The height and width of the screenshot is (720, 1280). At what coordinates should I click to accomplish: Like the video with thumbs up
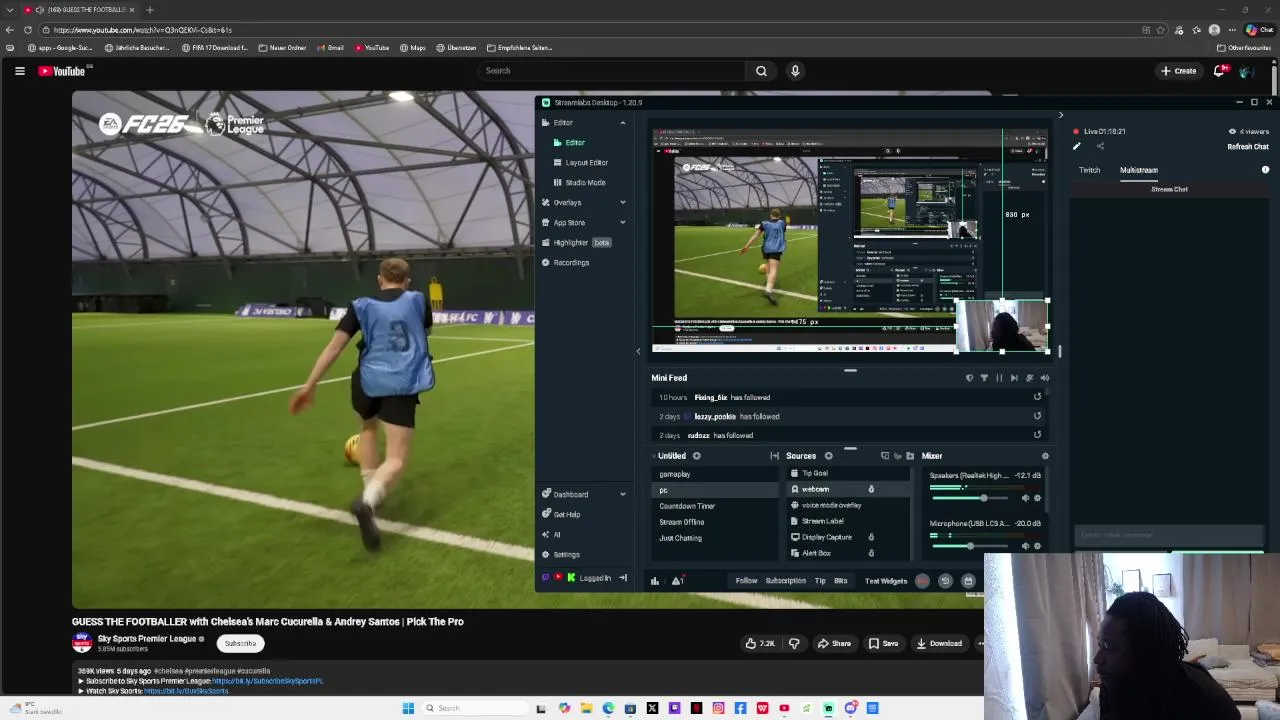(760, 644)
